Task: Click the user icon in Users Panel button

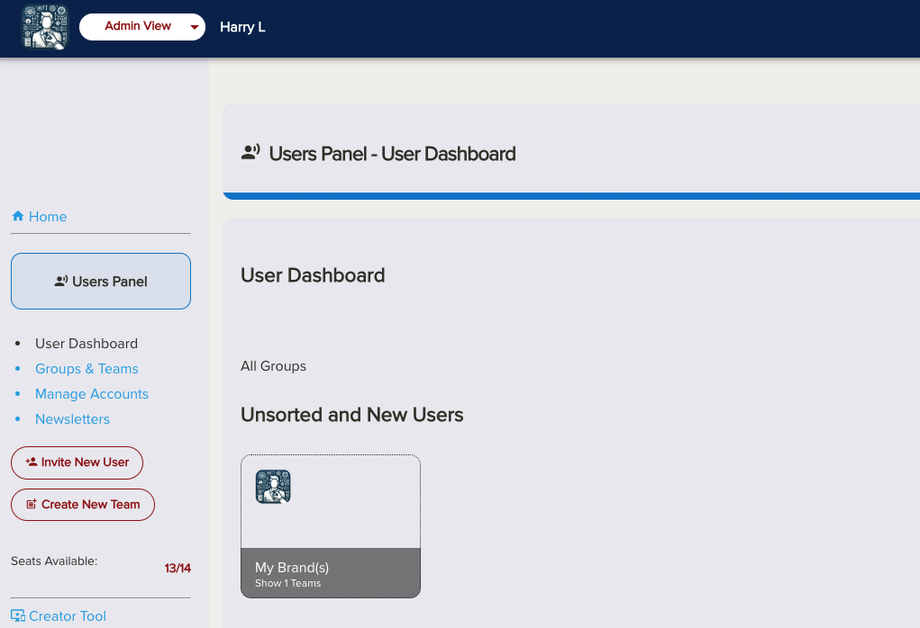Action: tap(61, 281)
